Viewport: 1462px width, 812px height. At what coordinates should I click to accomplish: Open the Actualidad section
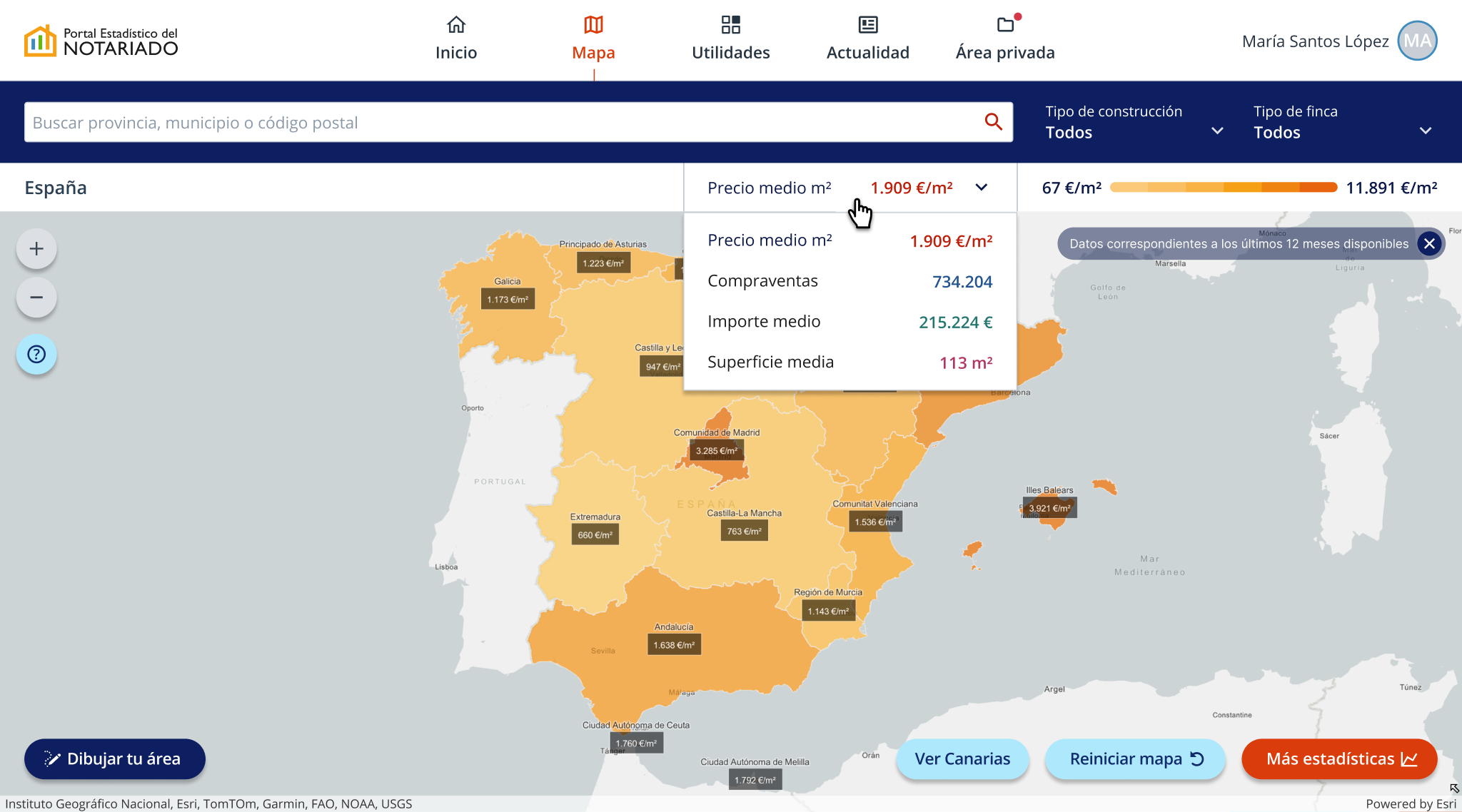point(867,39)
